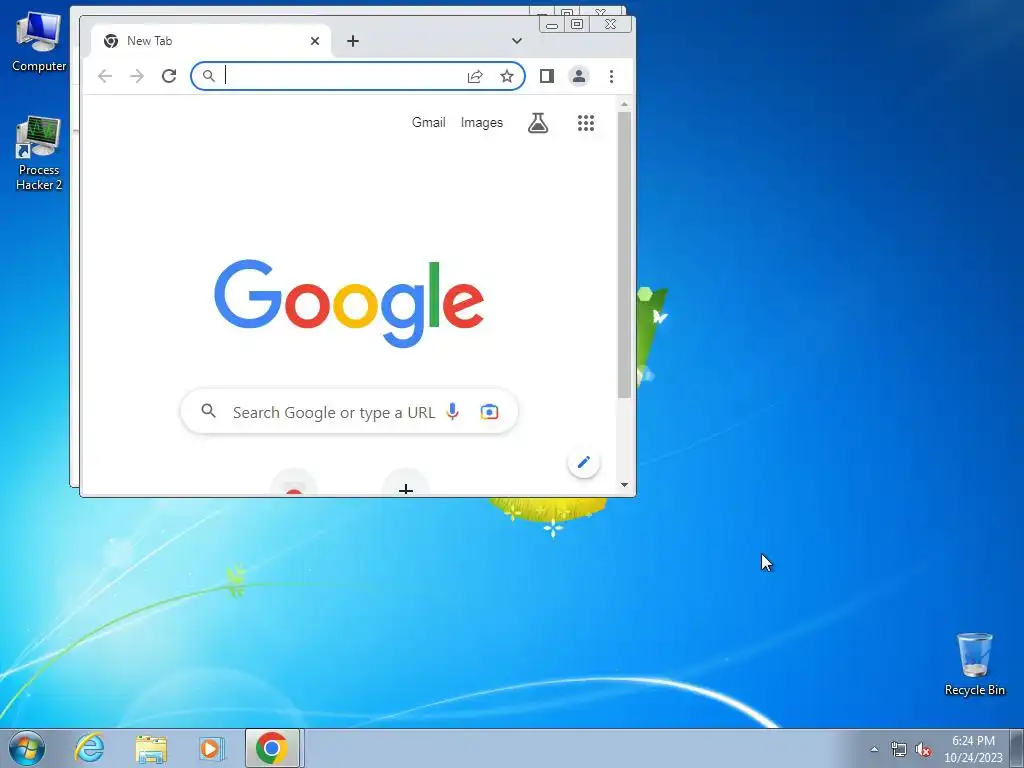Open the Gmail link

pos(428,123)
